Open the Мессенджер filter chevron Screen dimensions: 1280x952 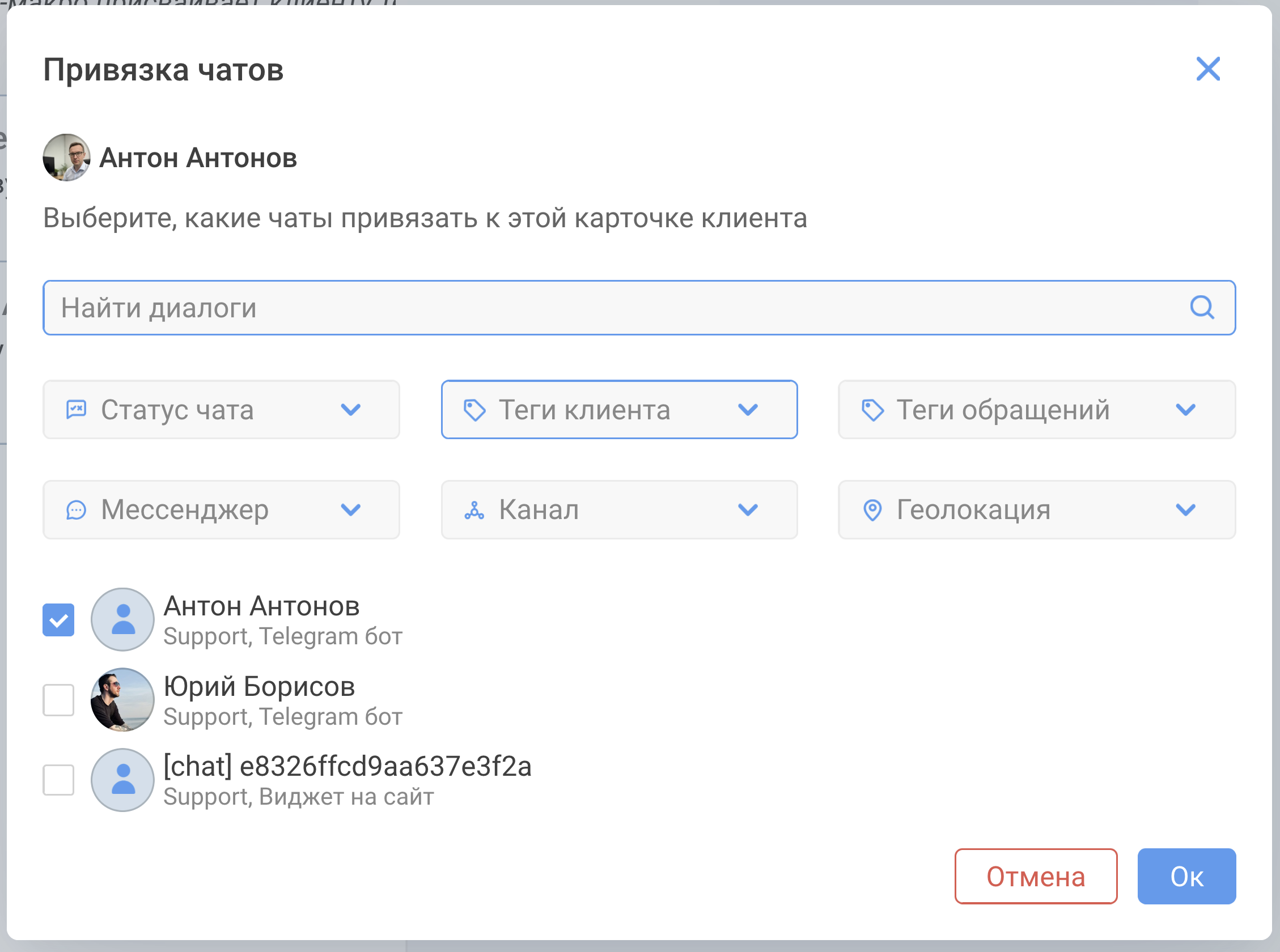[350, 510]
